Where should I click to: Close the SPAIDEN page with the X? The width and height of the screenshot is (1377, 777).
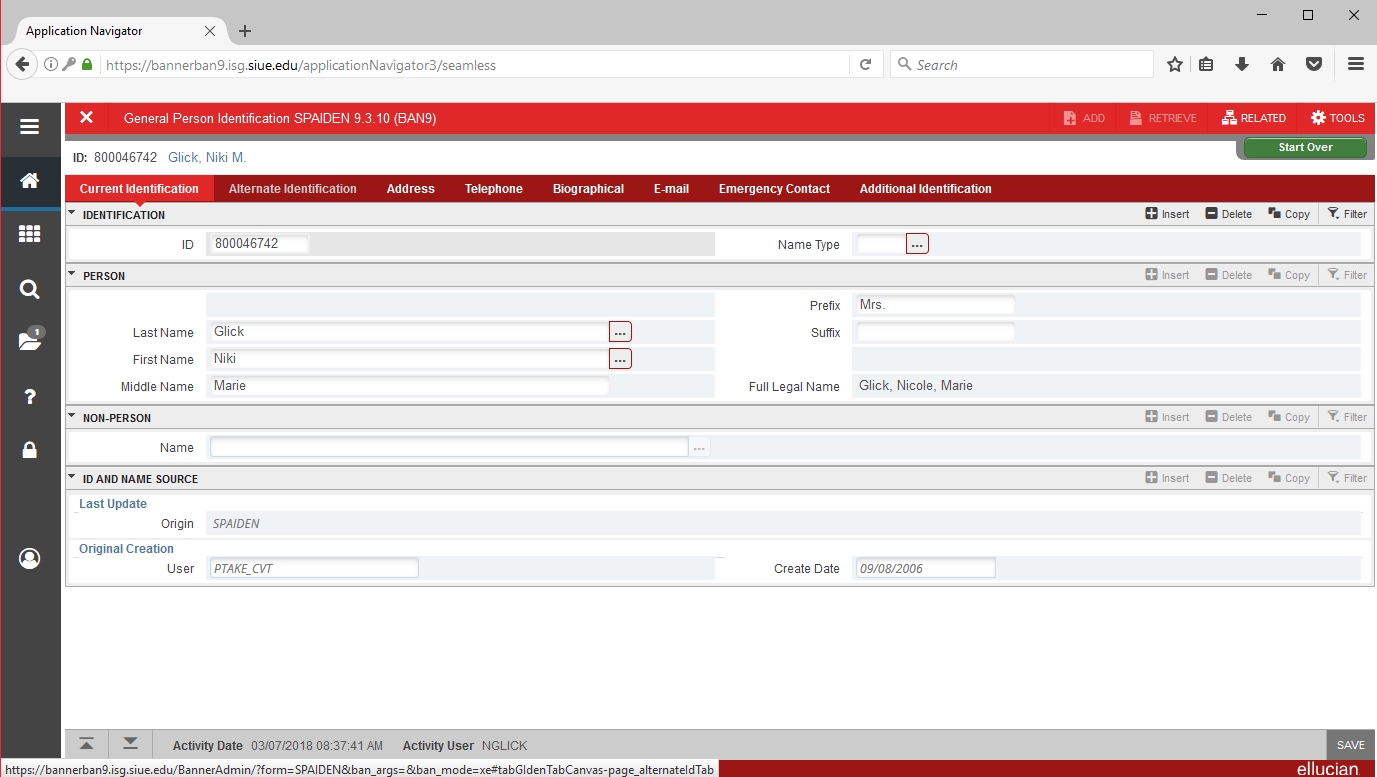click(87, 118)
